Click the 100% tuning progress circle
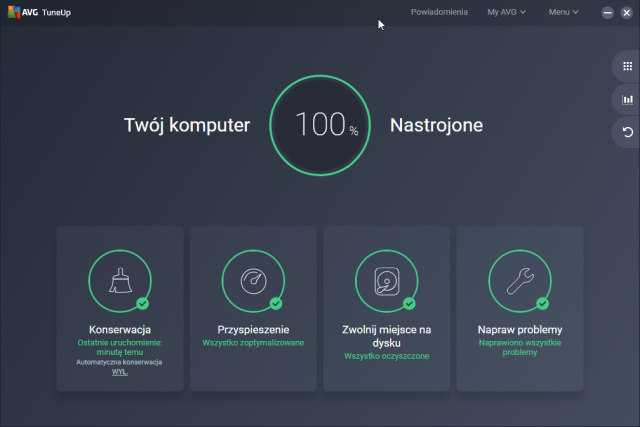This screenshot has width=640, height=427. (x=320, y=125)
